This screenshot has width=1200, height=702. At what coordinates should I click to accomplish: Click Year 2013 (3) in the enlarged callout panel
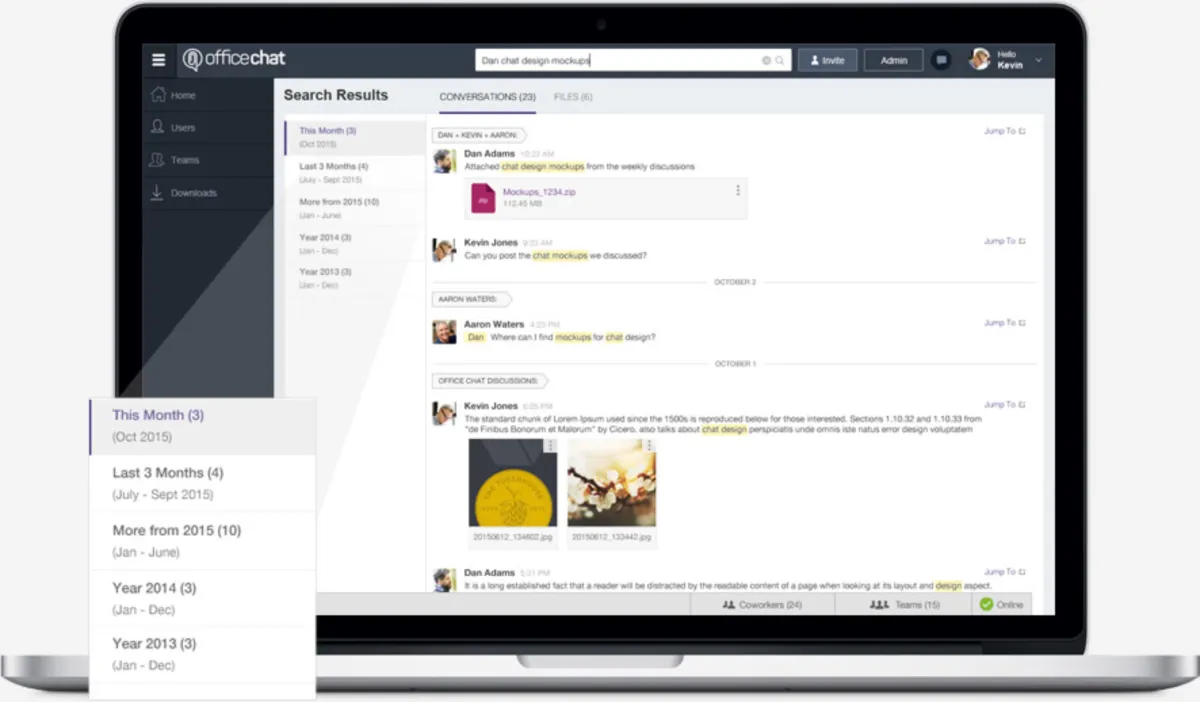202,654
